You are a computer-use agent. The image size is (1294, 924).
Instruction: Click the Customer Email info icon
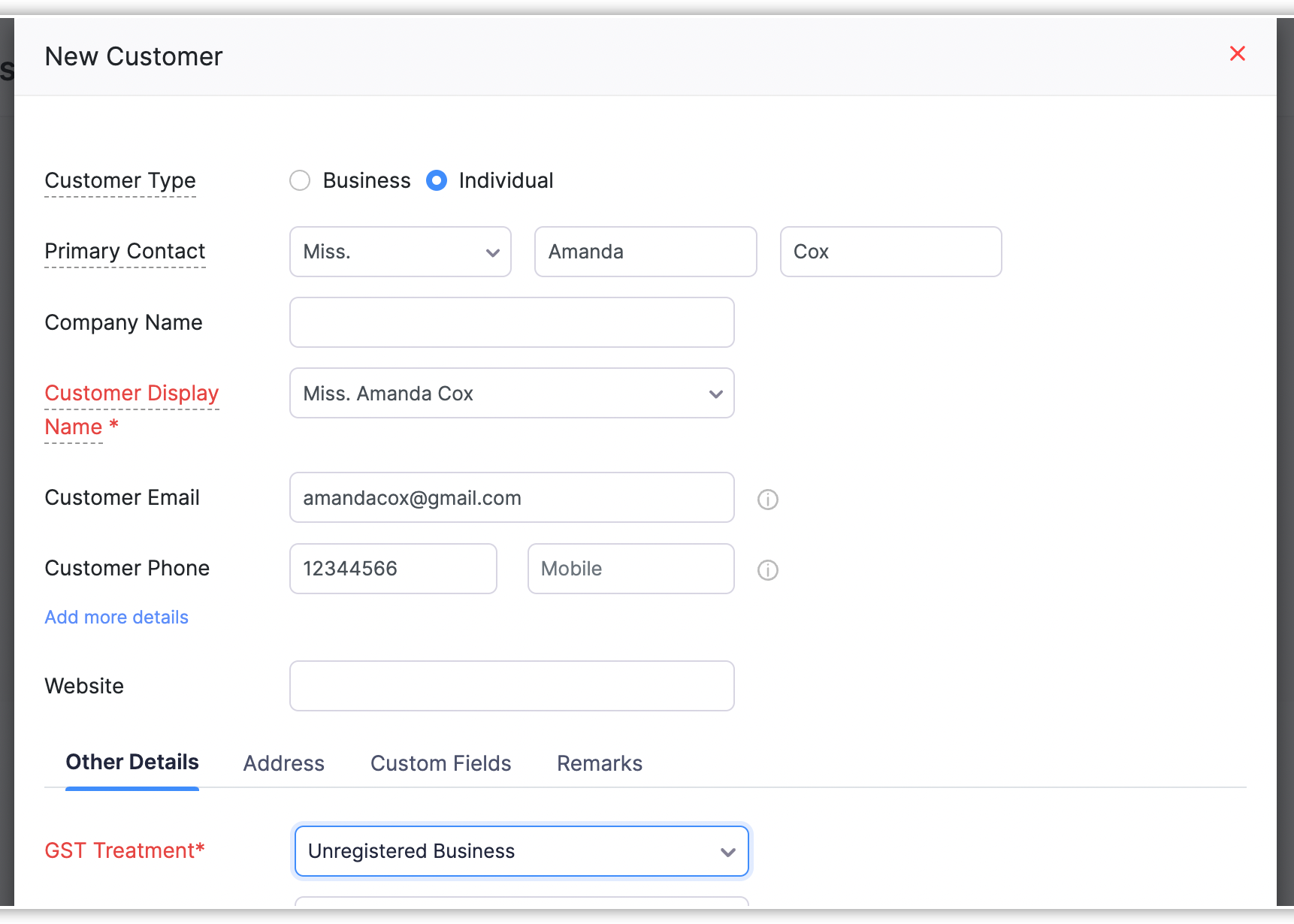click(x=767, y=499)
